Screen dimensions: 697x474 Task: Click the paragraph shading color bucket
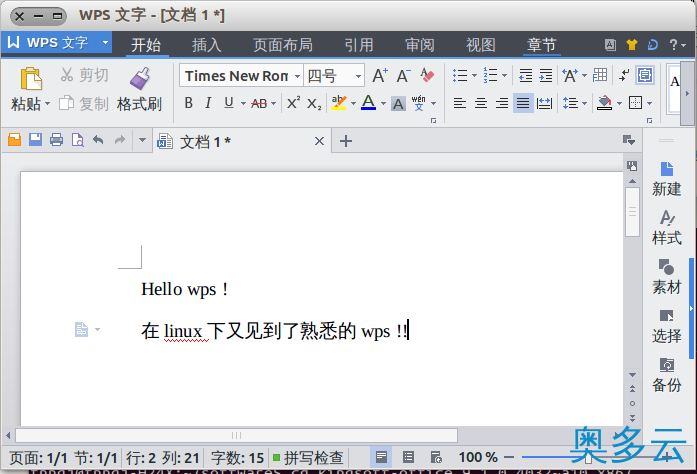tap(605, 103)
